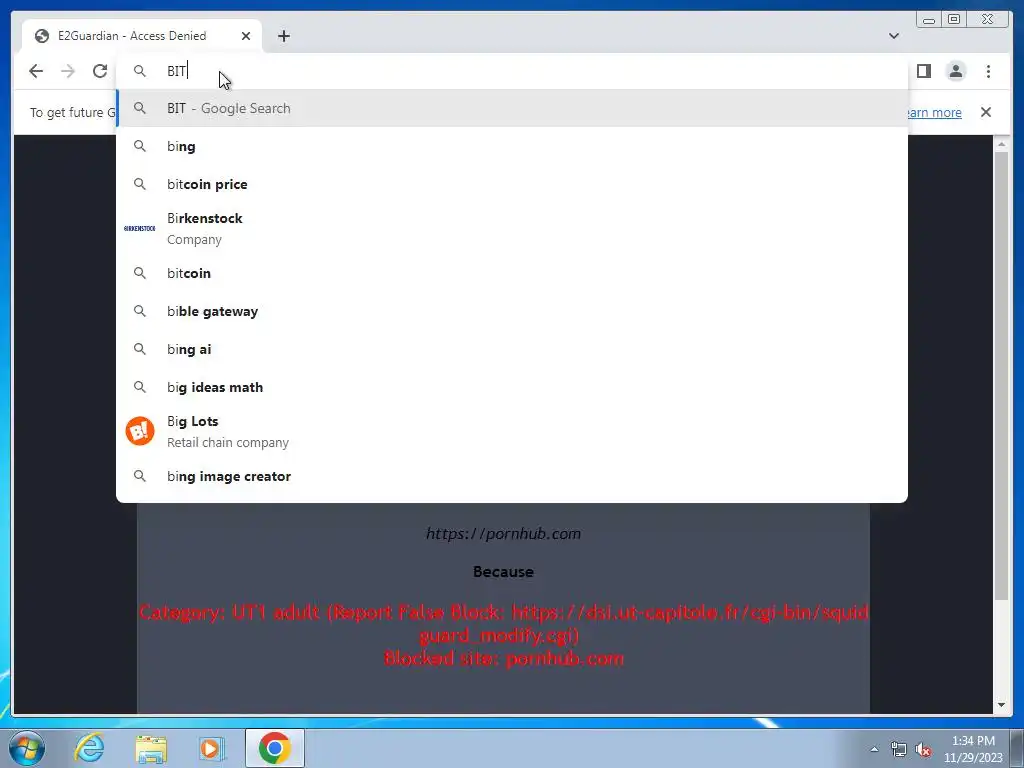
Task: Pick the 'bing ai' suggestion
Action: pos(512,349)
